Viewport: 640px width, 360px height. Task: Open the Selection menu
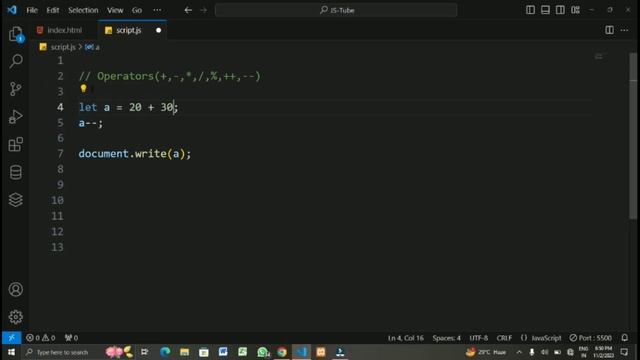click(x=83, y=10)
